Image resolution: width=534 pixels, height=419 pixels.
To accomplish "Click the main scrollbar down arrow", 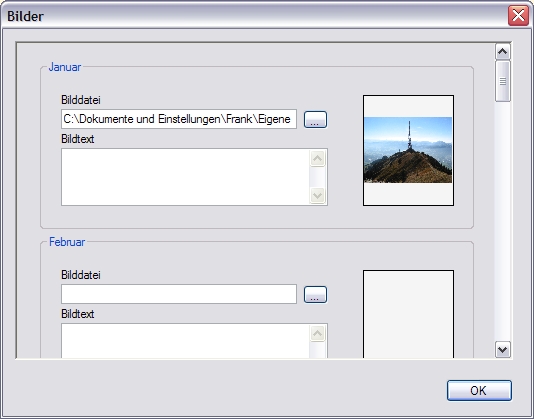I will tap(503, 350).
